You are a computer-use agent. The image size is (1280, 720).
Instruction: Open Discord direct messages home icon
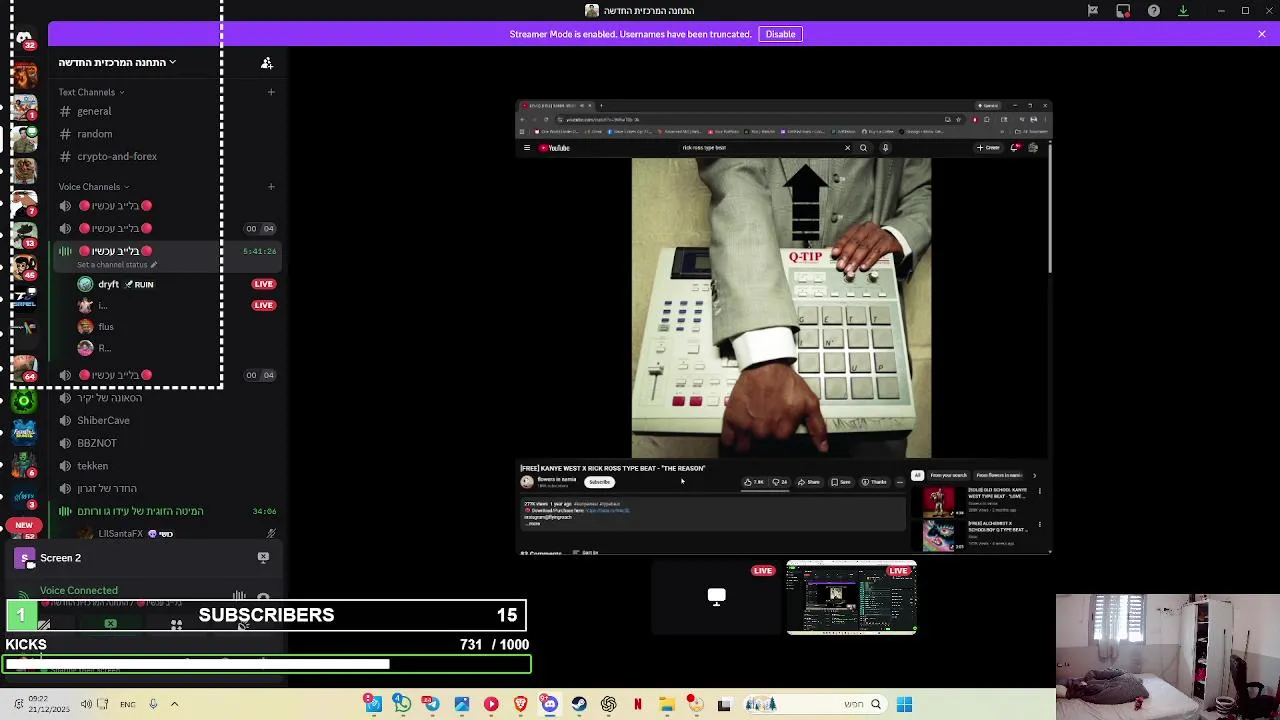click(24, 39)
